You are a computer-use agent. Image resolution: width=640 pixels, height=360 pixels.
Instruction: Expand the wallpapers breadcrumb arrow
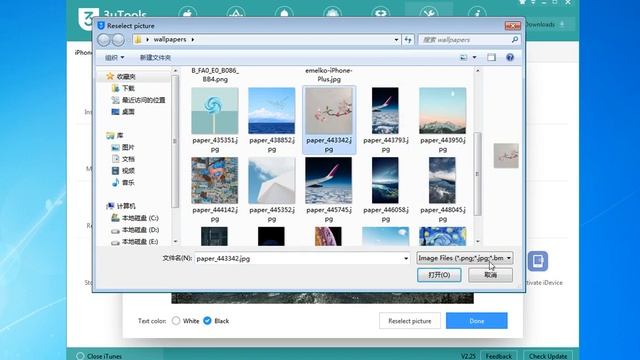(x=193, y=40)
